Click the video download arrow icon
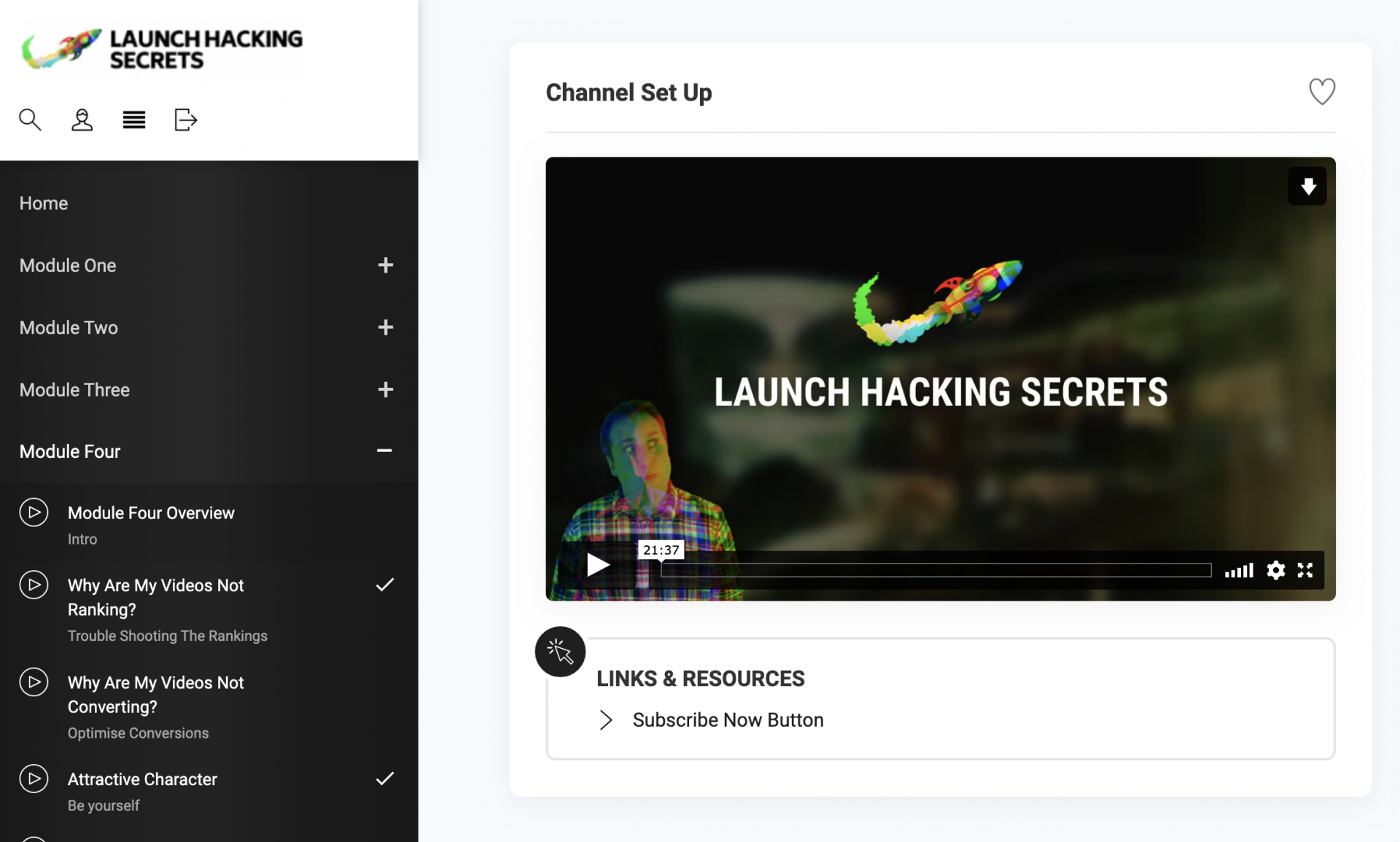This screenshot has height=842, width=1400. pos(1308,187)
